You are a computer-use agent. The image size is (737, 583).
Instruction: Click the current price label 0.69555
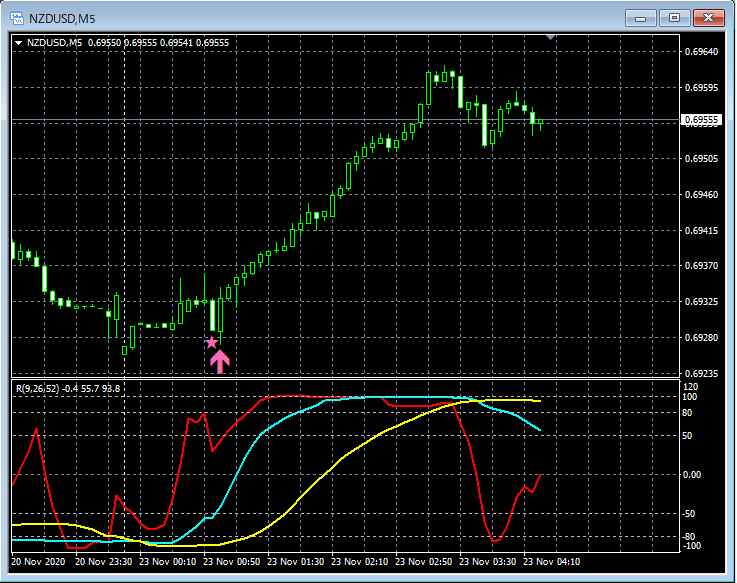pos(700,121)
